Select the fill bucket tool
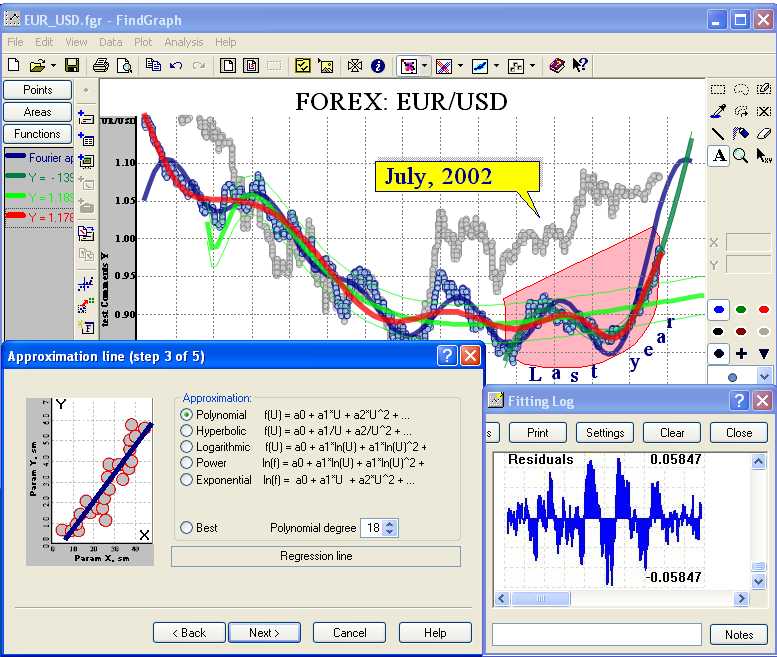Viewport: 777px width, 657px height. coord(741,133)
